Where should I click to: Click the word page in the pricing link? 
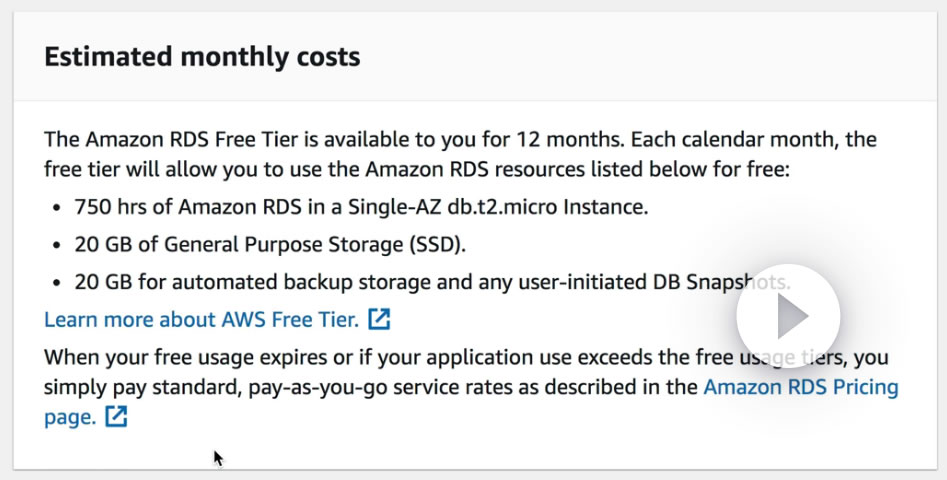pyautogui.click(x=70, y=418)
